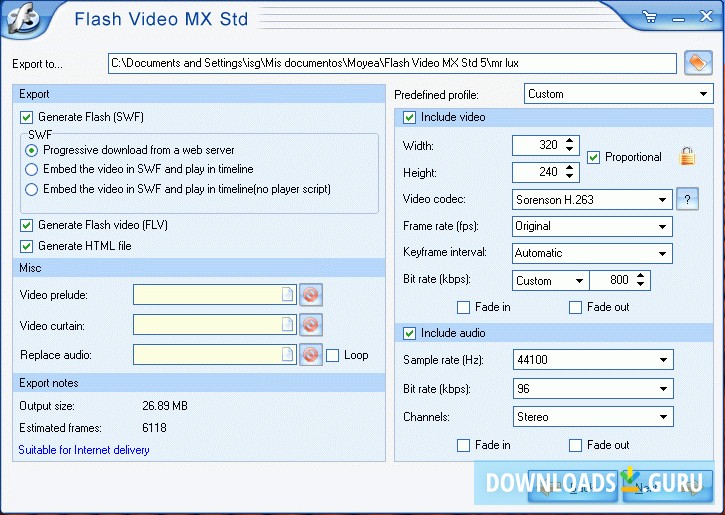
Task: Open the shopping cart purchase icon
Action: 650,17
